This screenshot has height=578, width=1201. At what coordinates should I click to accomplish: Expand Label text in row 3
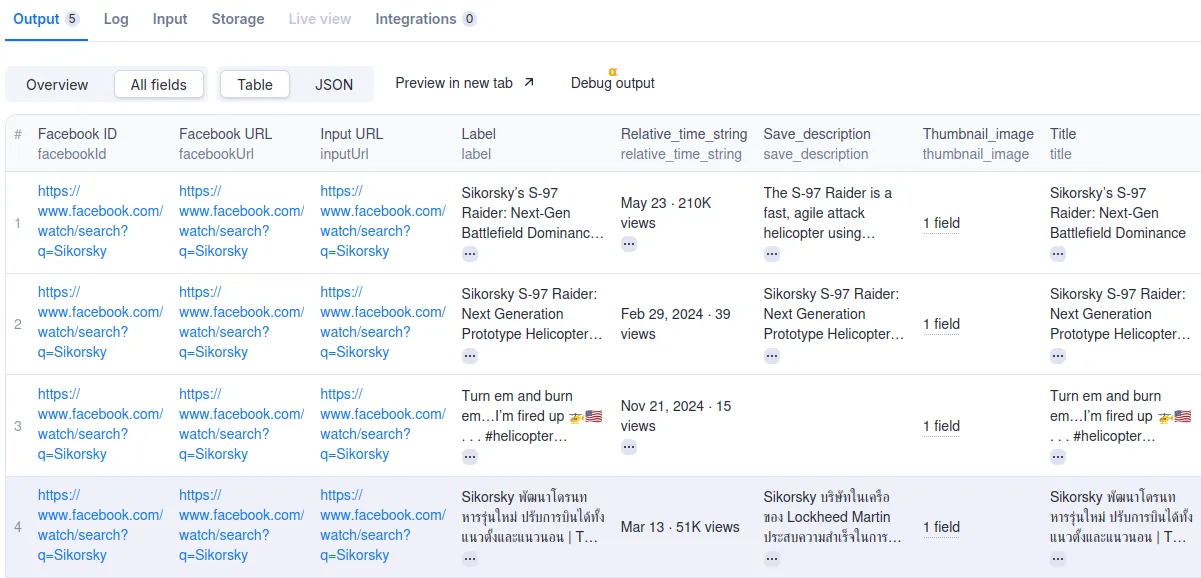click(x=470, y=457)
